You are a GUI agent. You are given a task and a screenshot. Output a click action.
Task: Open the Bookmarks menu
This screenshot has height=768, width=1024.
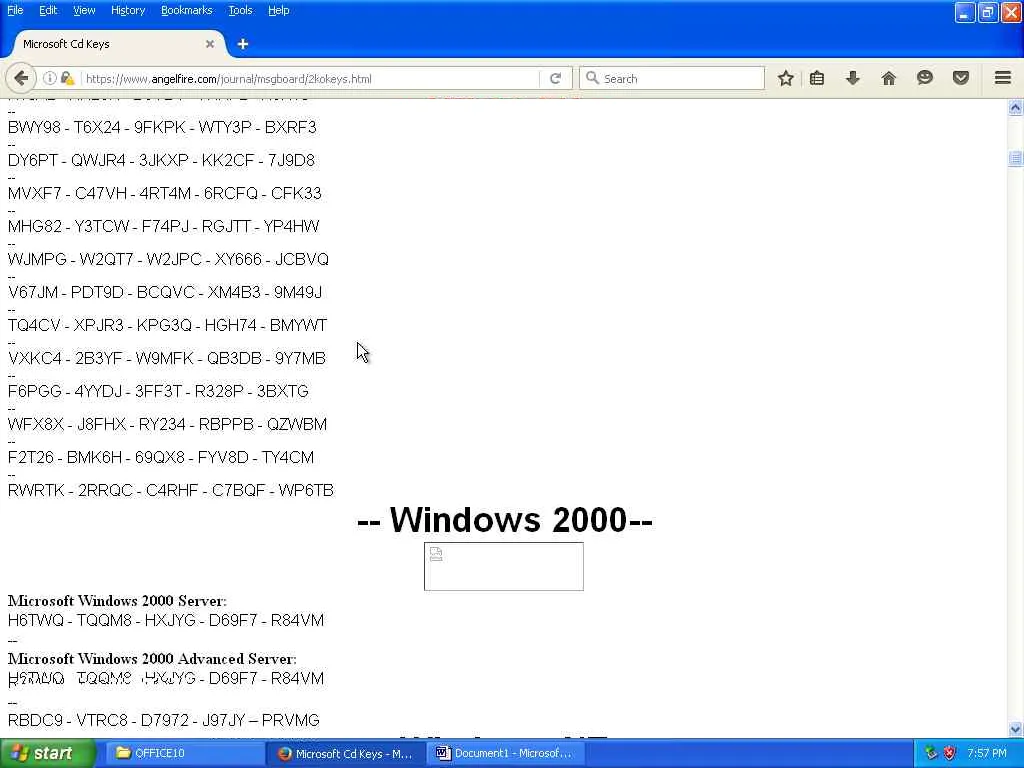pyautogui.click(x=187, y=10)
